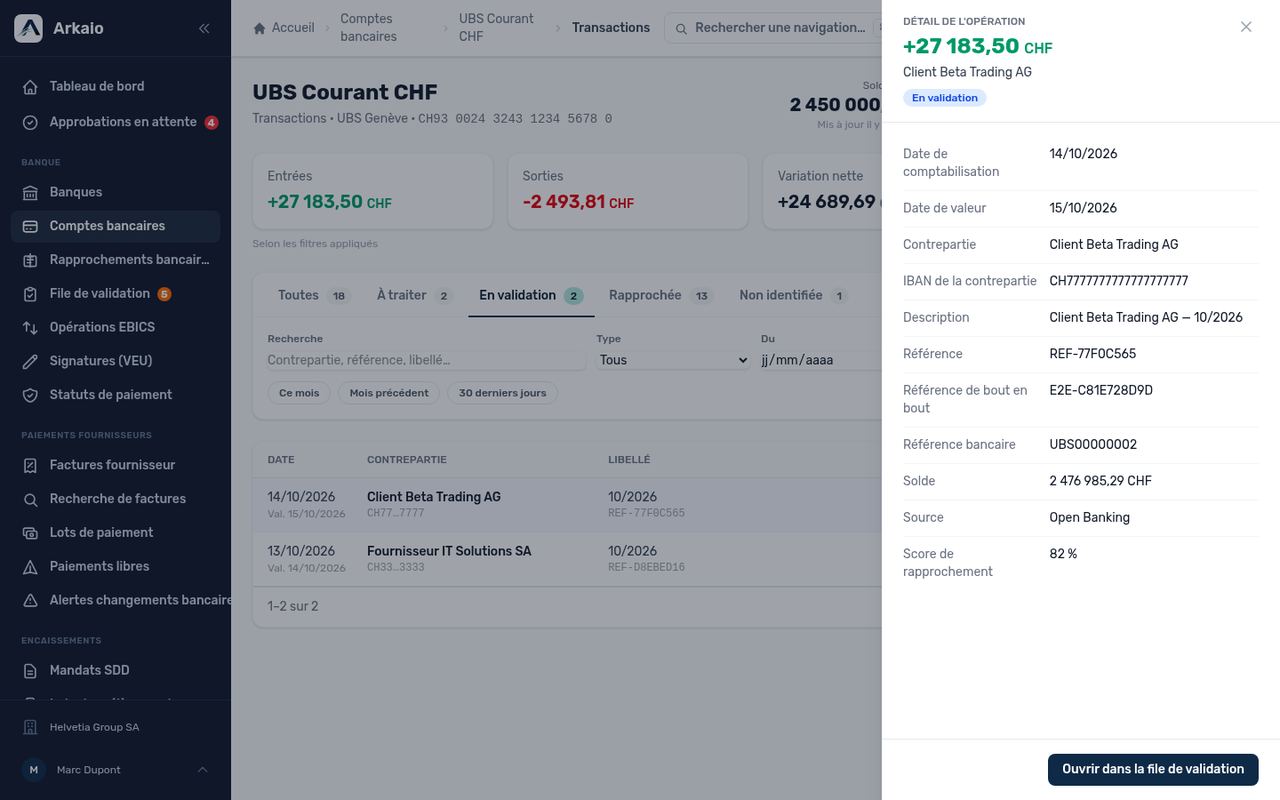Select the Opérations EBICS arrows icon
1280x800 pixels.
click(30, 327)
